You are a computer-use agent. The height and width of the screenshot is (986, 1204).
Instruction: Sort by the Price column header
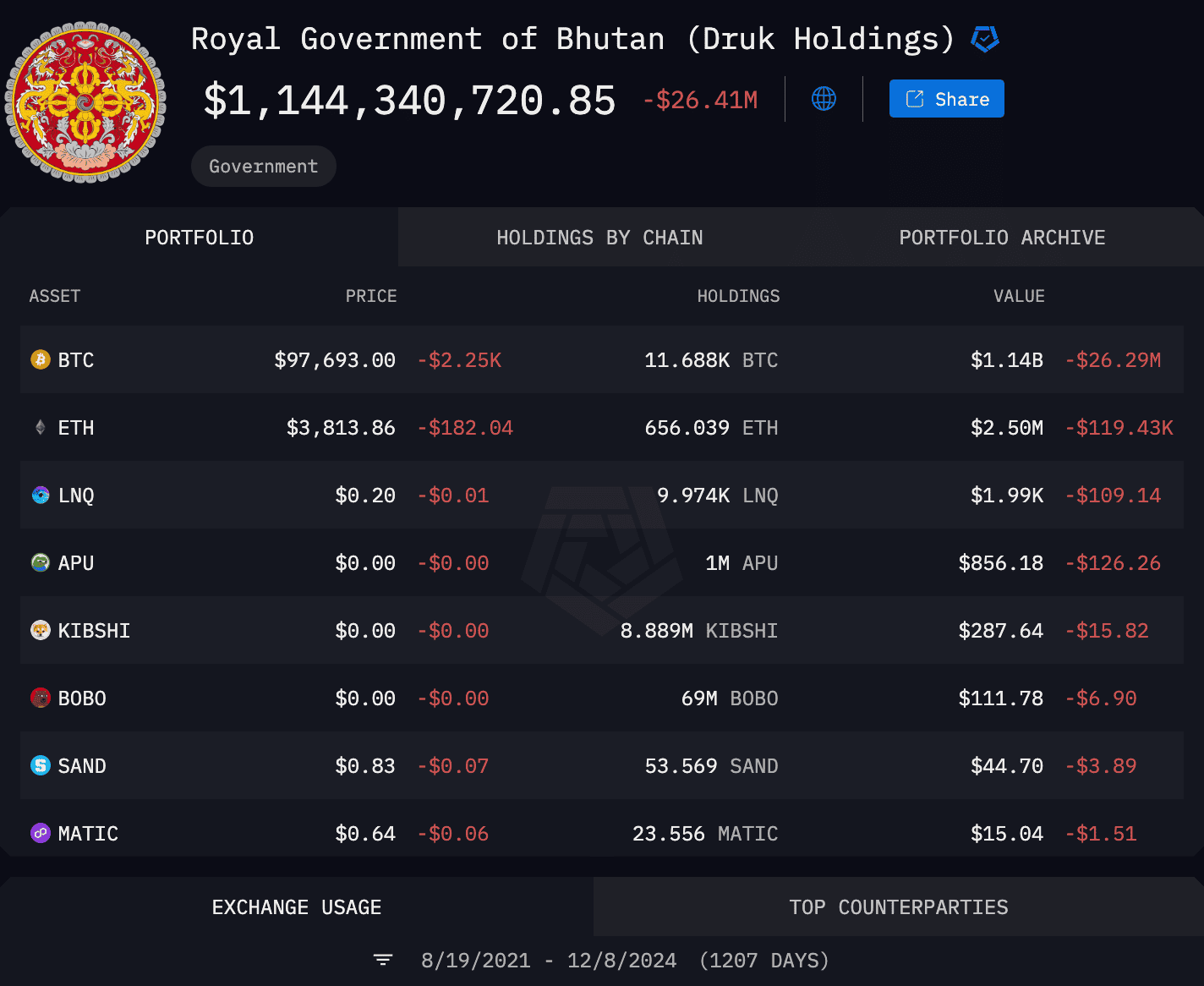371,296
